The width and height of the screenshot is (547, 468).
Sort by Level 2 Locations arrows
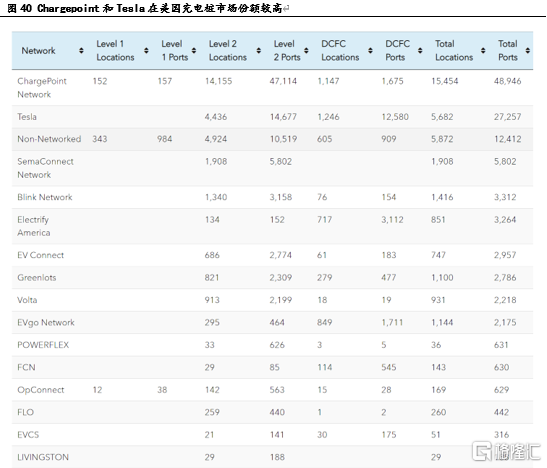258,51
